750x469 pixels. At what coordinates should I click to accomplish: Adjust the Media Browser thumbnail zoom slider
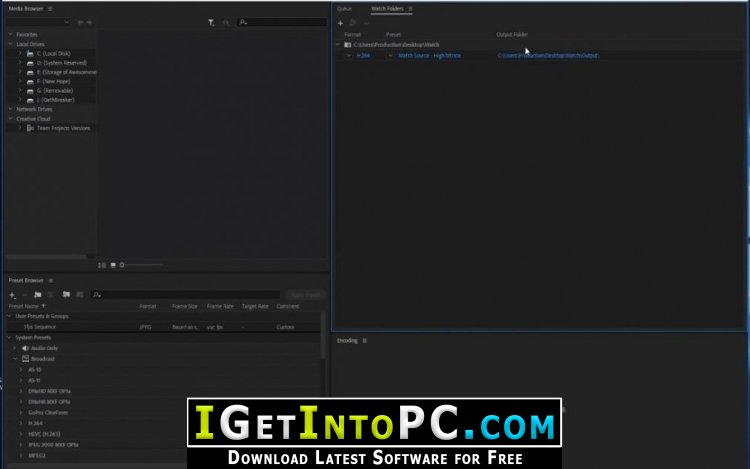[140, 265]
